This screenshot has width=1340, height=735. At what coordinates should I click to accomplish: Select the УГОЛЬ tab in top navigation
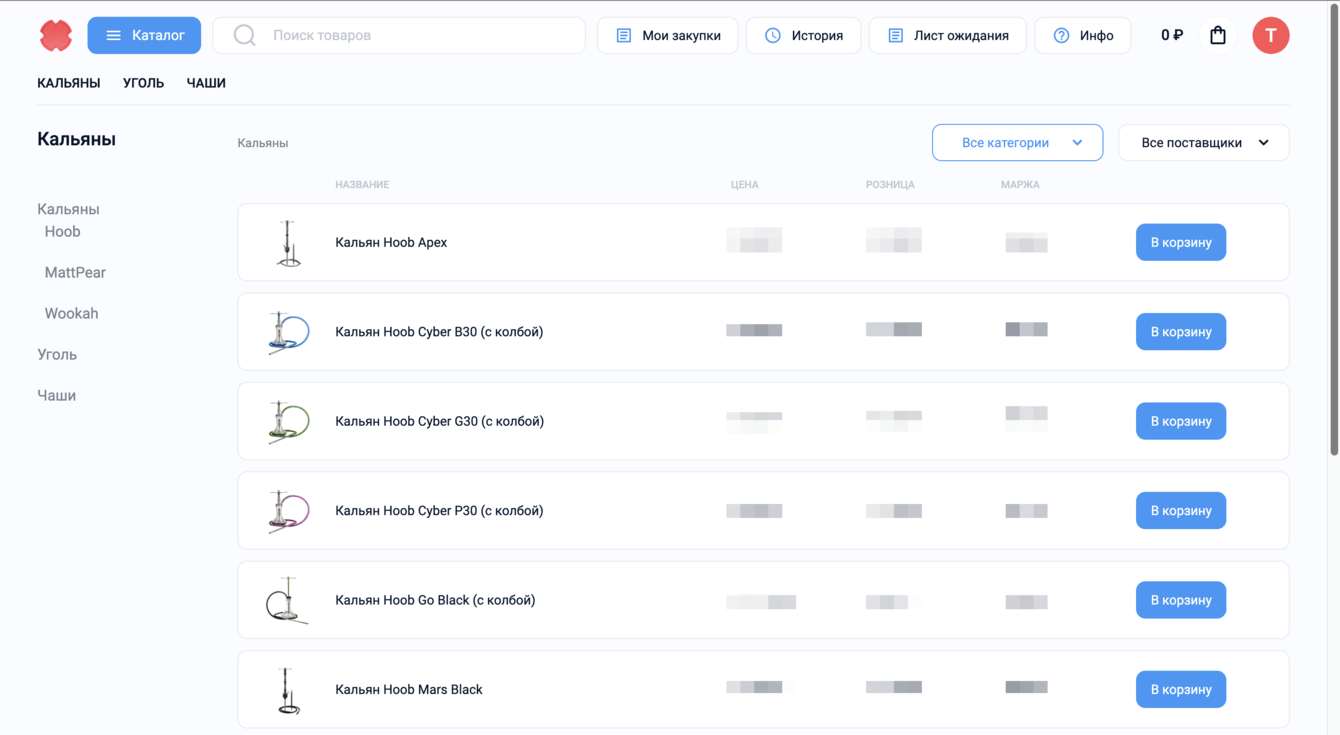(x=143, y=83)
